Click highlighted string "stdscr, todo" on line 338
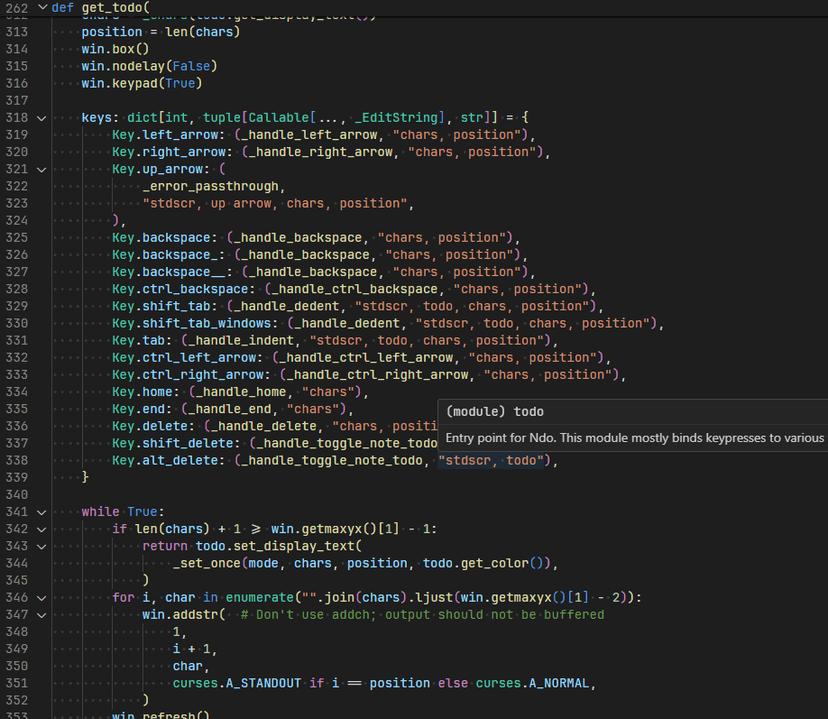The image size is (828, 719). tap(491, 460)
